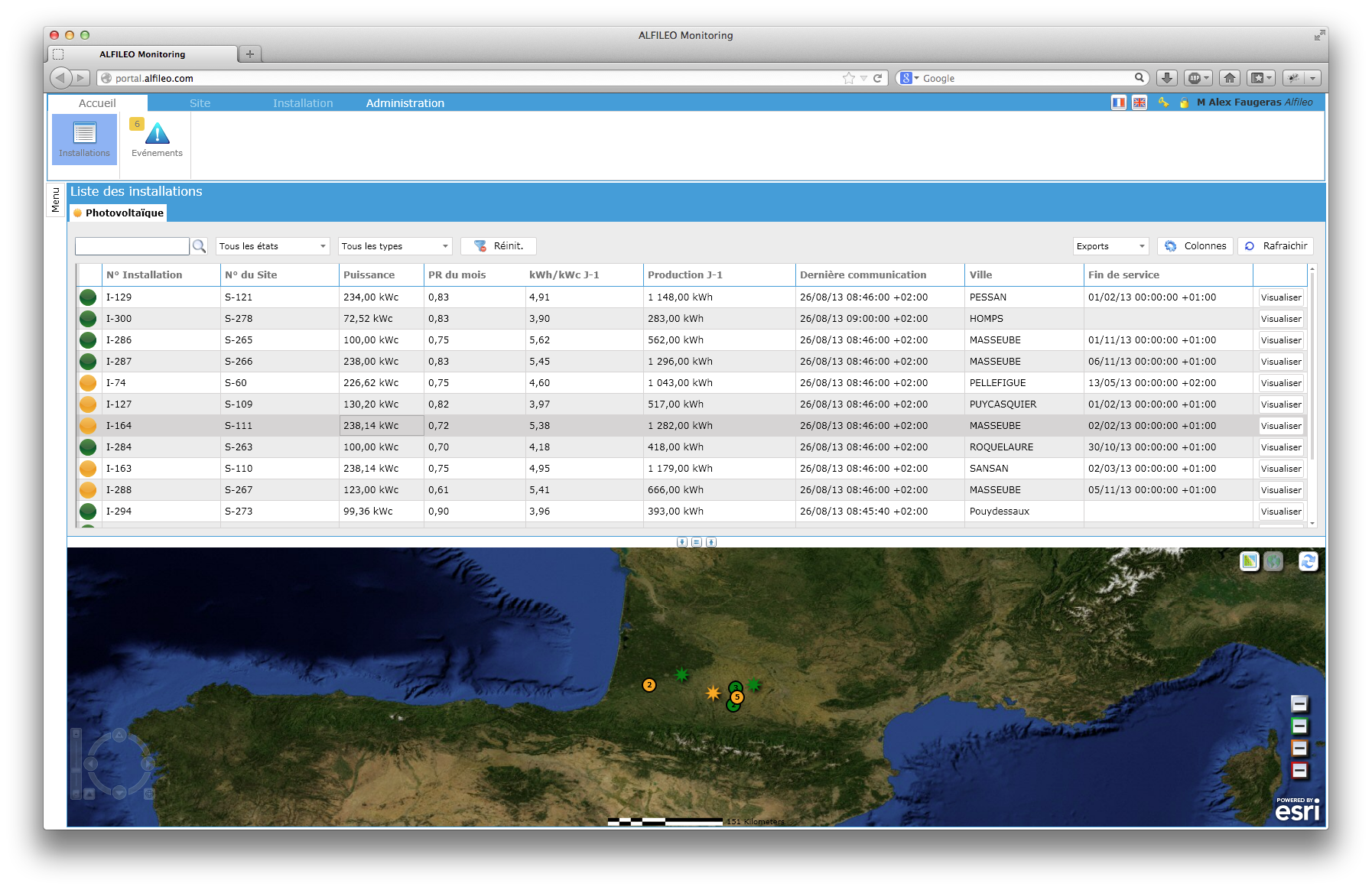Click Visualiser for installation I-164
The width and height of the screenshot is (1372, 890).
[1281, 426]
